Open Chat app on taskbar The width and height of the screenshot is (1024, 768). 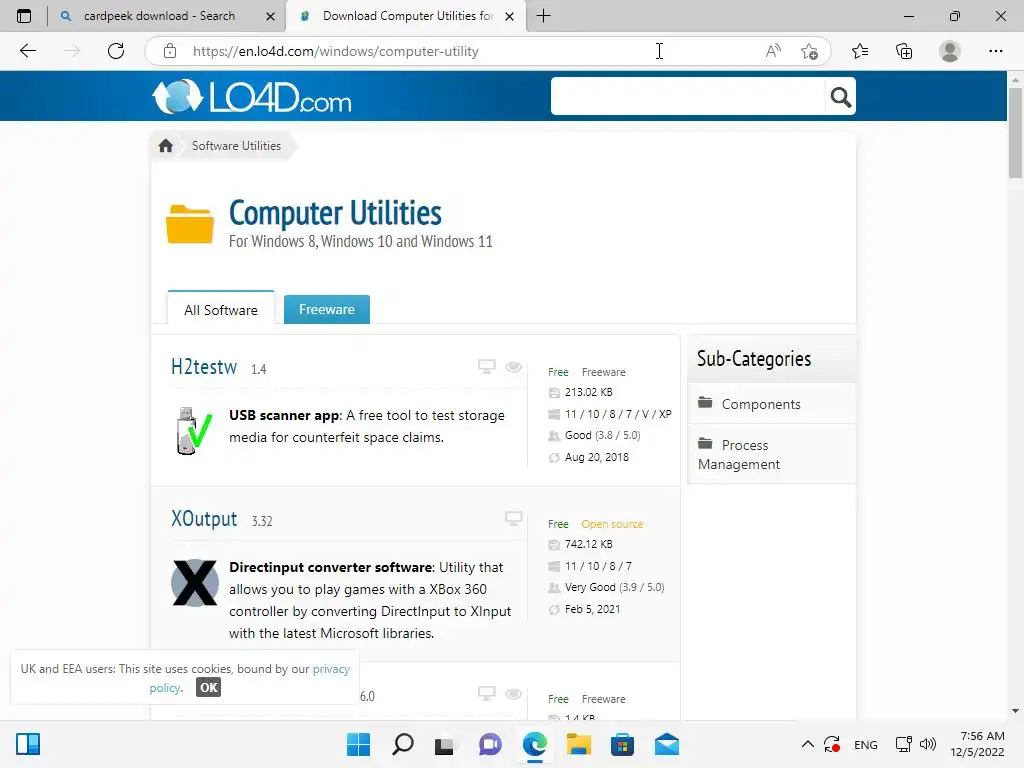[x=490, y=744]
